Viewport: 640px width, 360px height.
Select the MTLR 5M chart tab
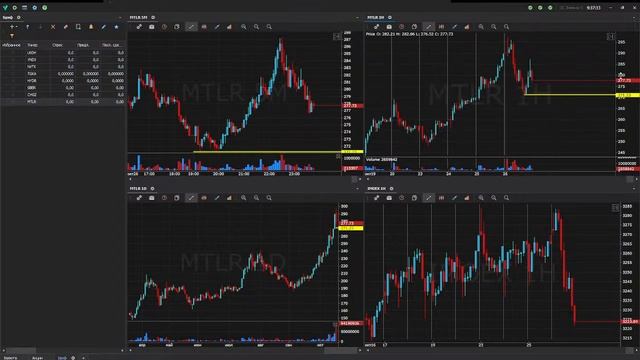138,18
